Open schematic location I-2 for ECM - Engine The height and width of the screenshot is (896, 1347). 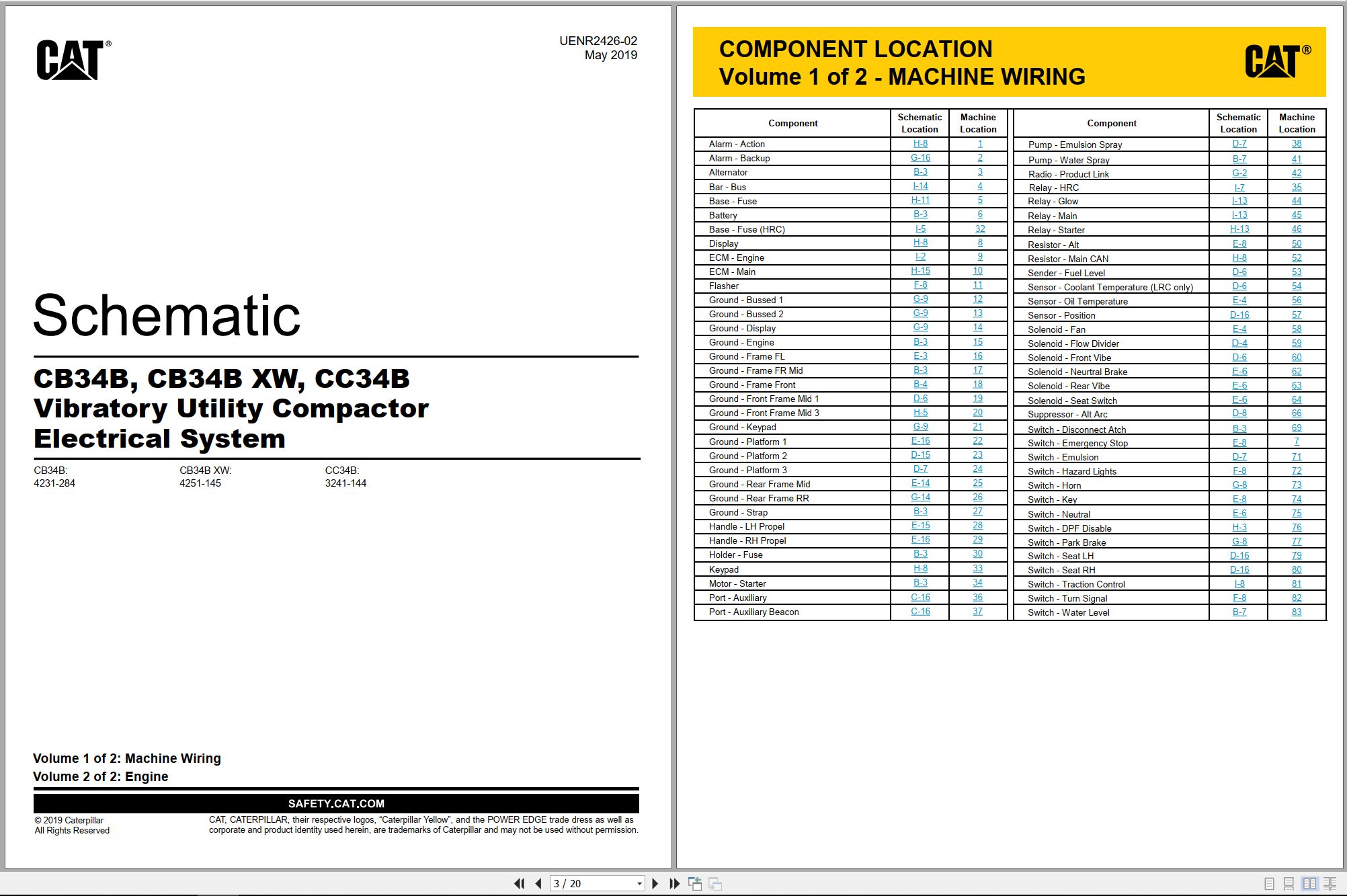pos(920,257)
